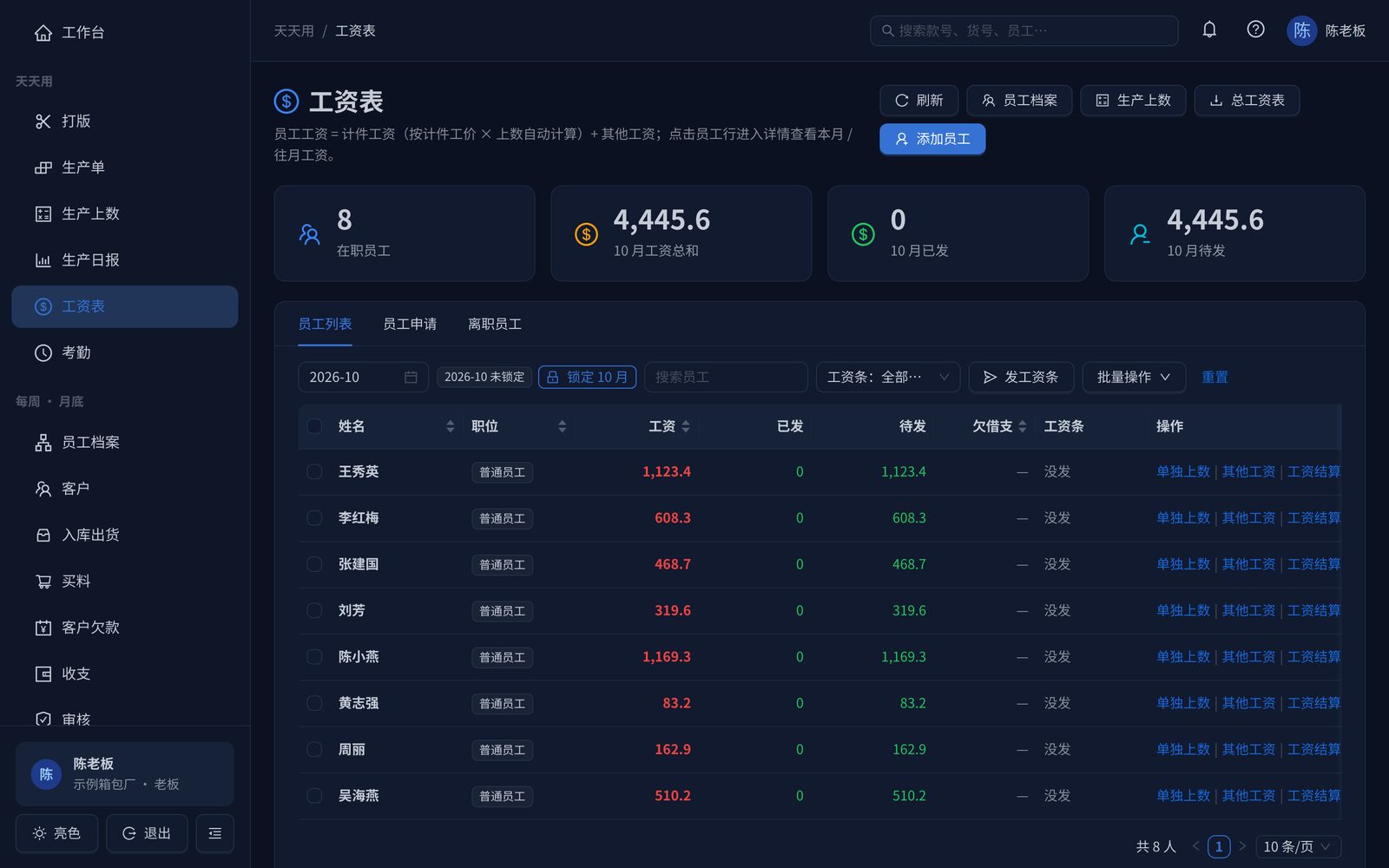Viewport: 1389px width, 868px height.
Task: Check the box for 陈小燕
Action: [x=314, y=657]
